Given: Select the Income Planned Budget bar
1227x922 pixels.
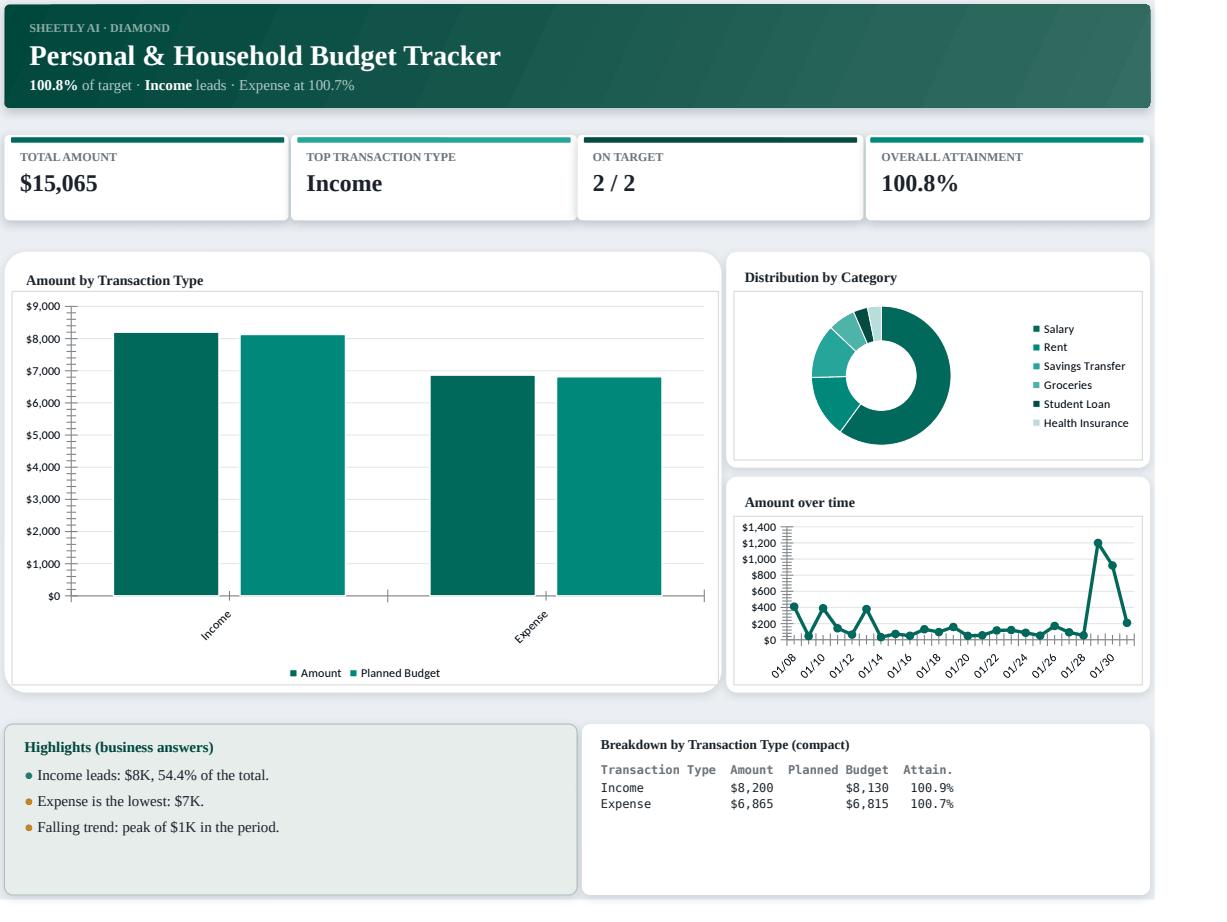Looking at the screenshot, I should pyautogui.click(x=292, y=465).
